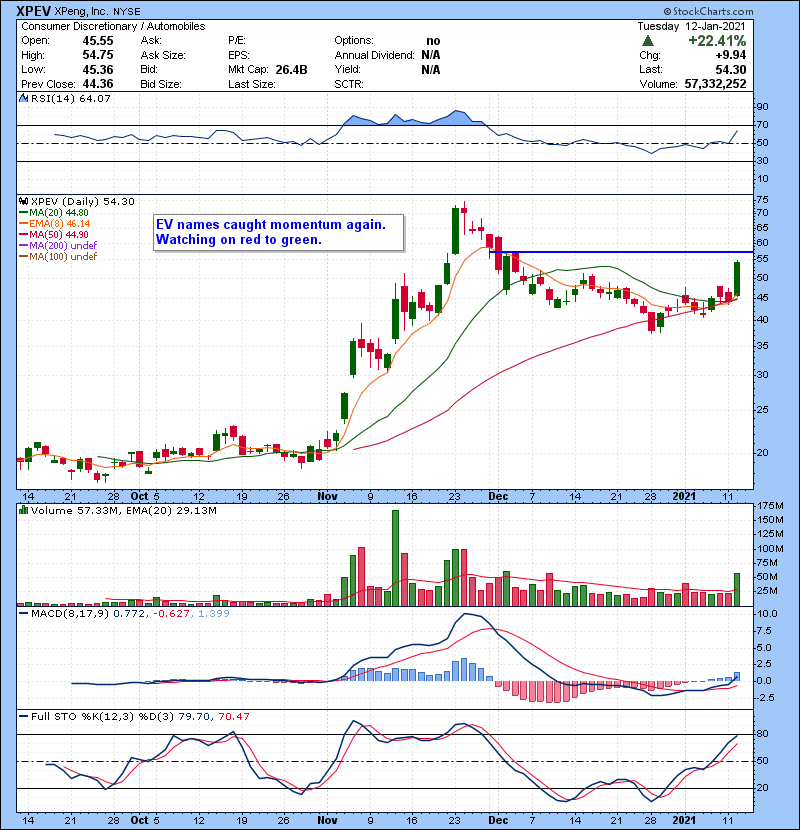Click the 175M volume axis label
800x830 pixels.
click(770, 506)
